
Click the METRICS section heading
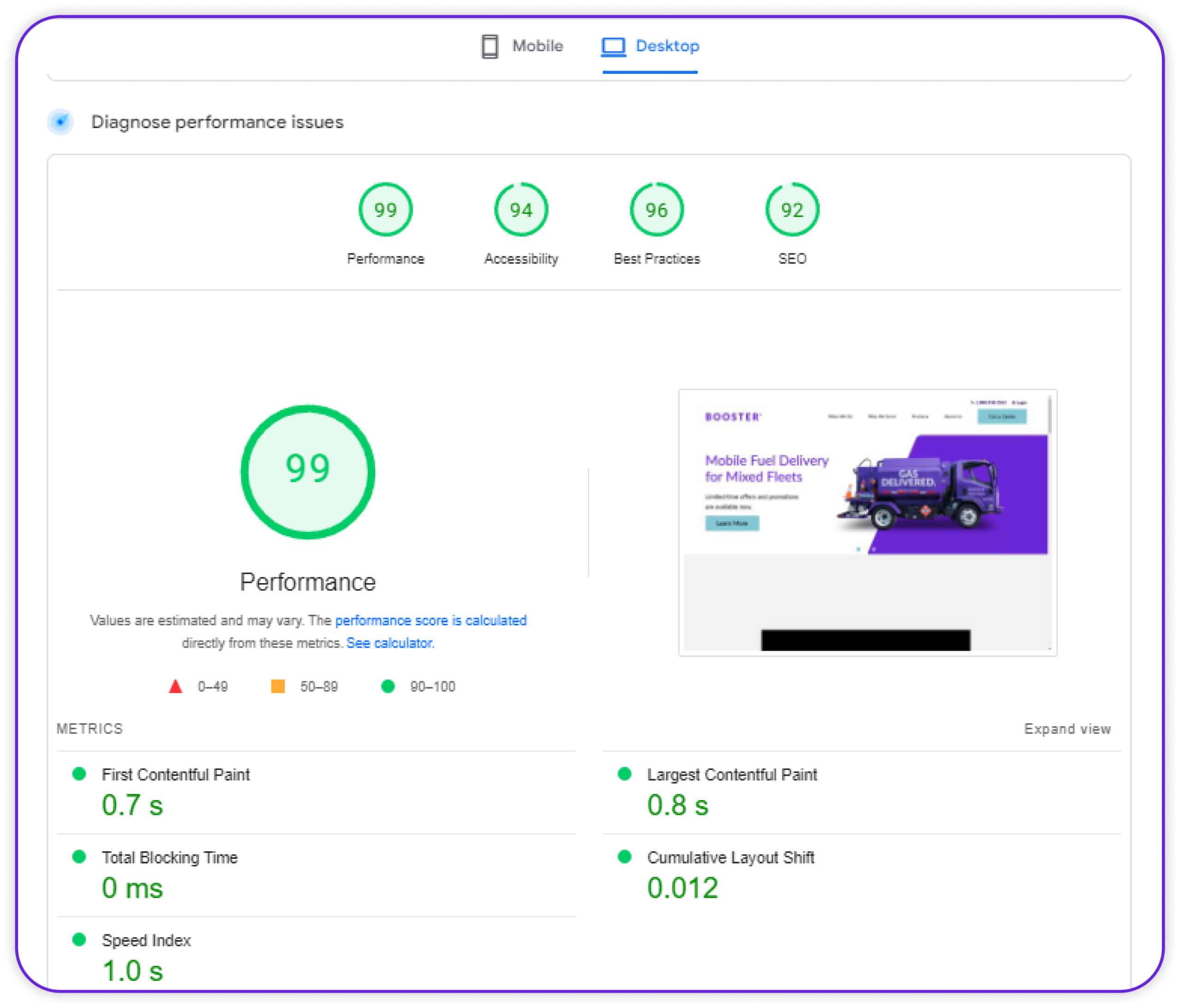coord(89,729)
